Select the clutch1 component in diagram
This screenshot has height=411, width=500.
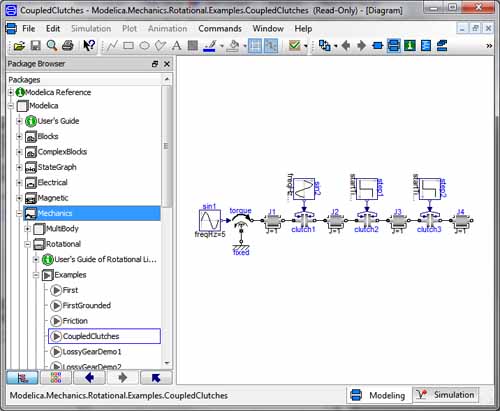pyautogui.click(x=304, y=220)
